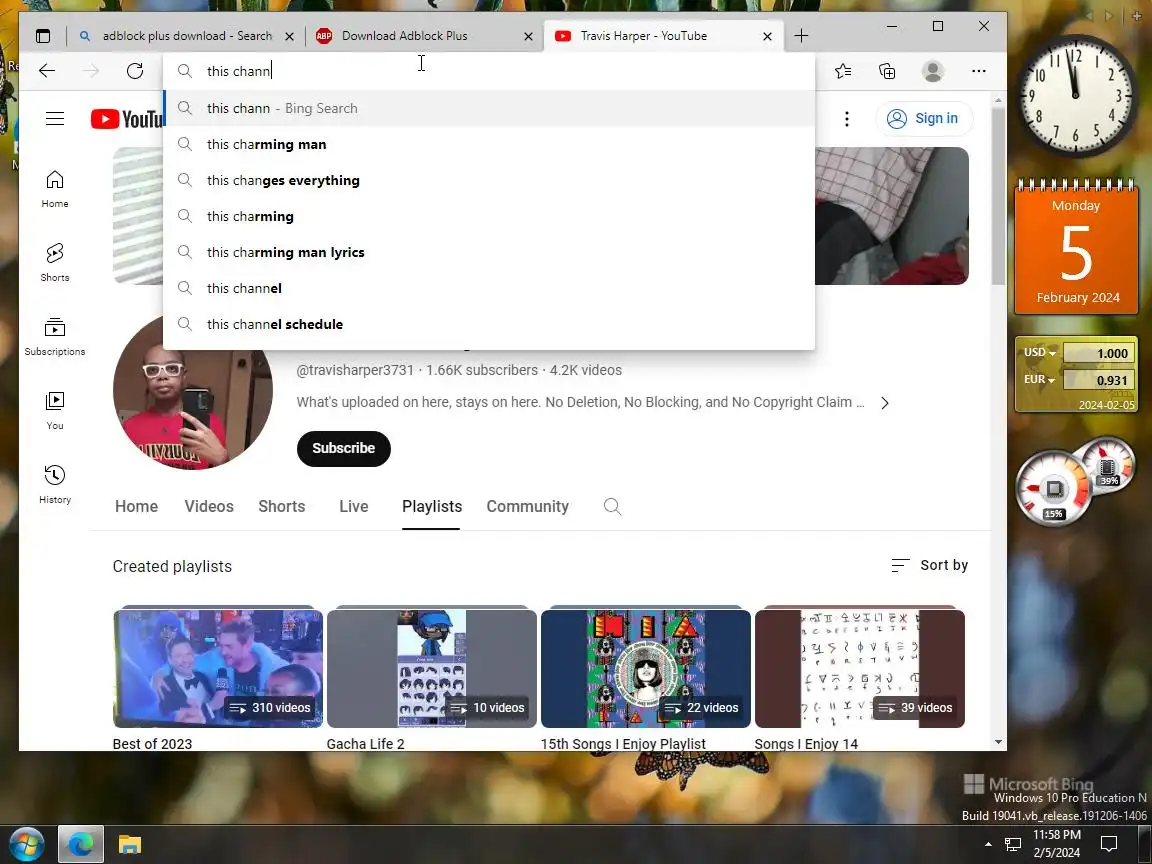Open the Songs I Enjoy 14 thumbnail
The width and height of the screenshot is (1152, 864).
pos(860,668)
